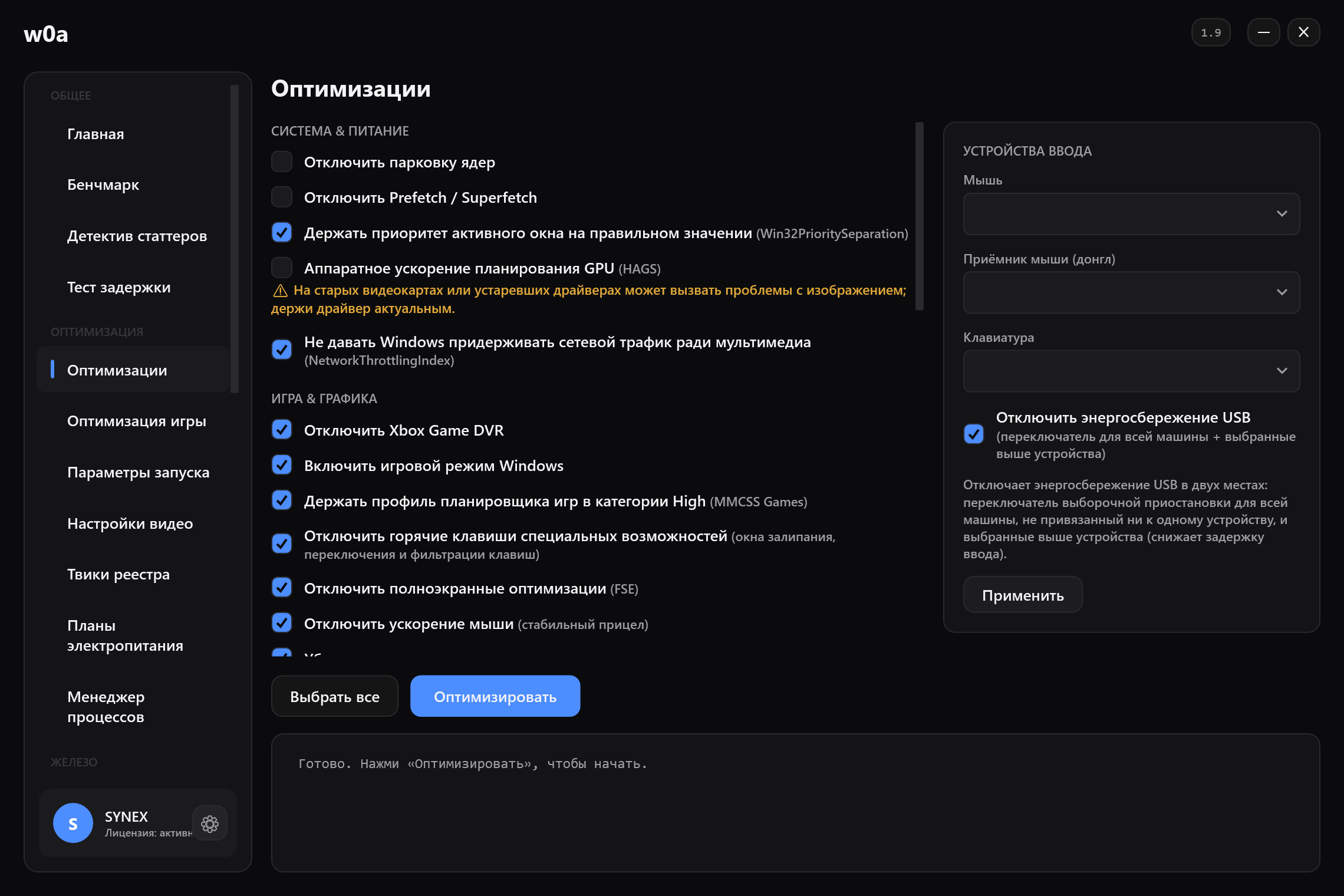Open Бенчмарк page
The height and width of the screenshot is (896, 1344).
tap(133, 185)
